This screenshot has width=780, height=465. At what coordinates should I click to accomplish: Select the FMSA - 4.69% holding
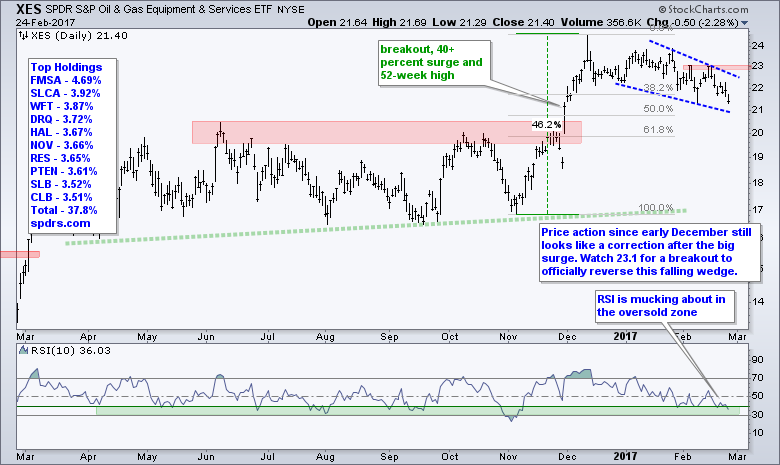click(x=66, y=80)
